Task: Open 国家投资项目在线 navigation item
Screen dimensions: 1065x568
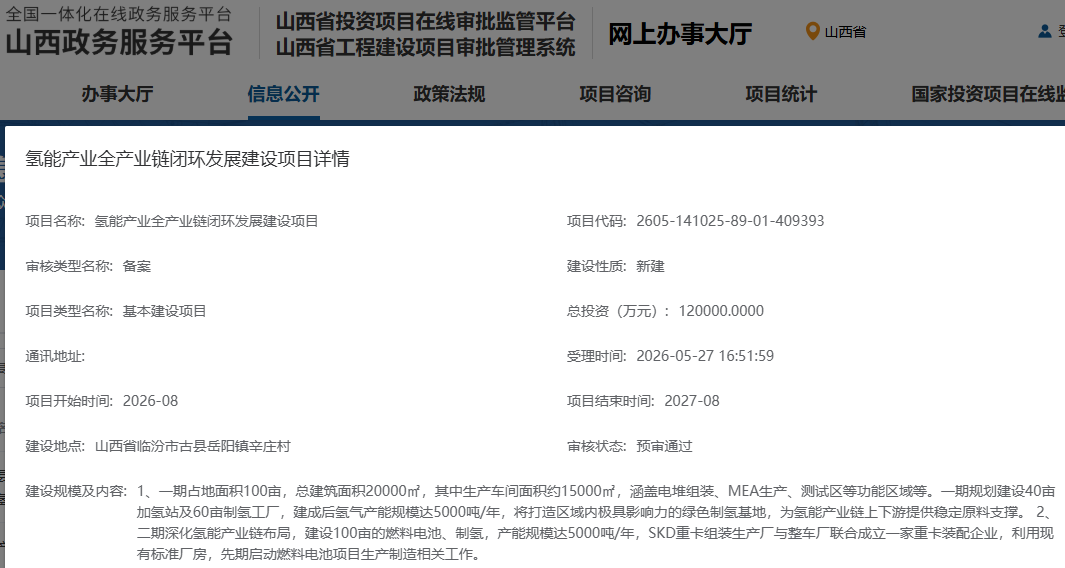Action: pyautogui.click(x=988, y=94)
